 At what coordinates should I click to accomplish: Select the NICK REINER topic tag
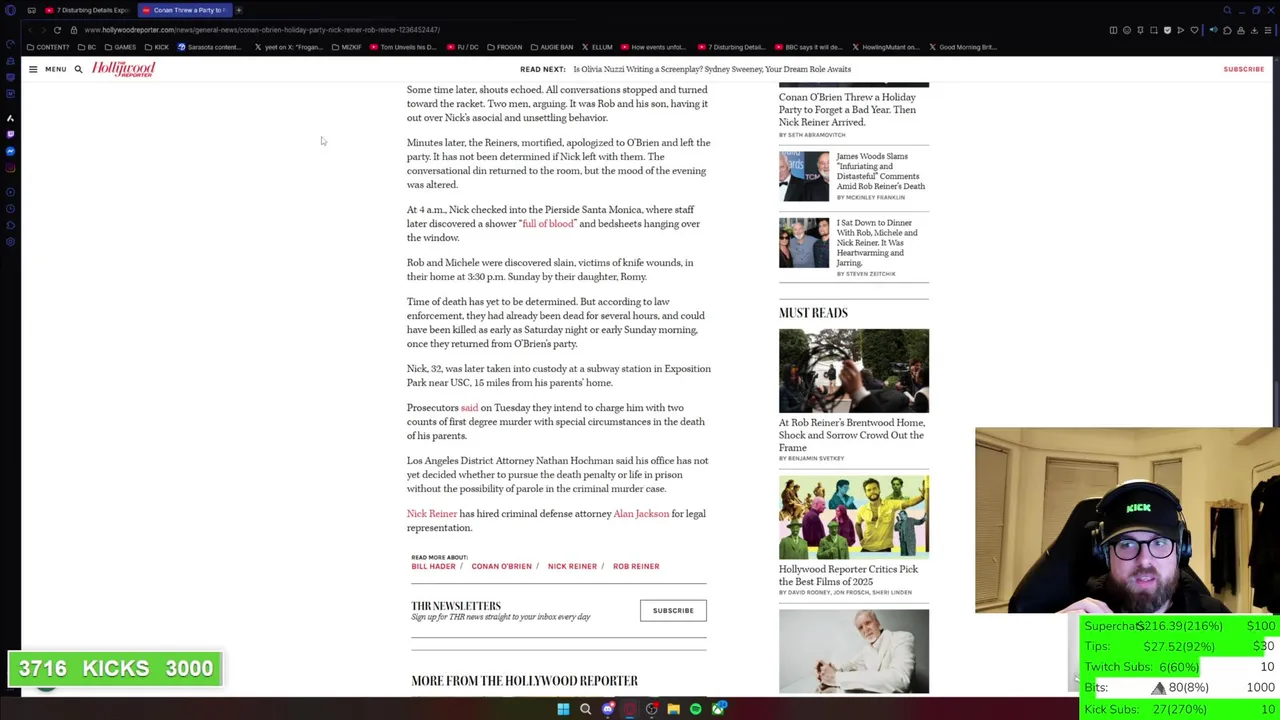click(572, 566)
